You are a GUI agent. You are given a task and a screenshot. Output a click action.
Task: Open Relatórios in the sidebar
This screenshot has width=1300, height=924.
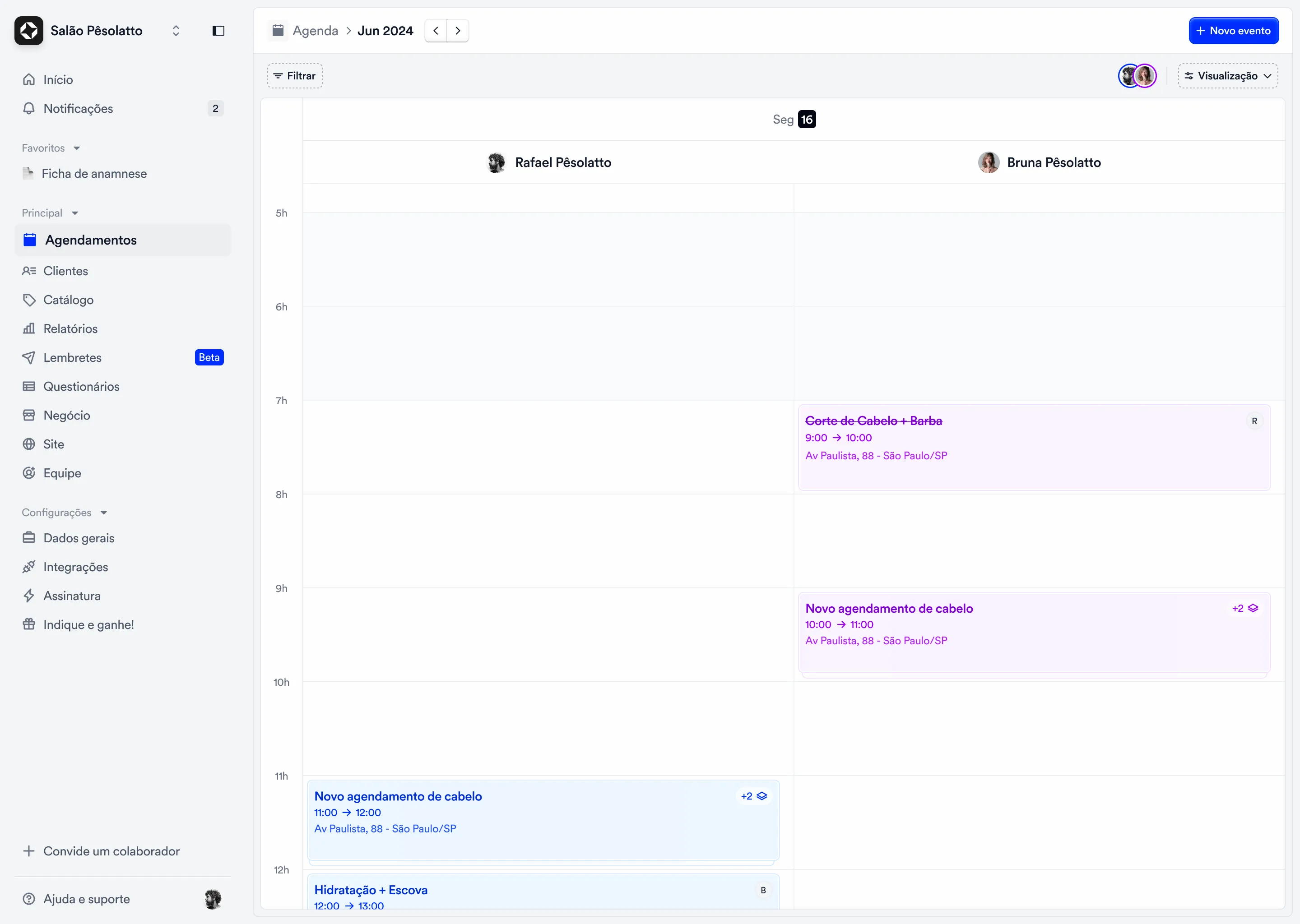point(122,329)
